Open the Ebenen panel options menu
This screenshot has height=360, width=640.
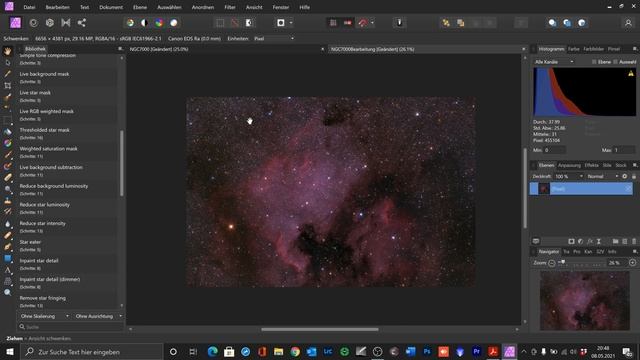coord(635,165)
